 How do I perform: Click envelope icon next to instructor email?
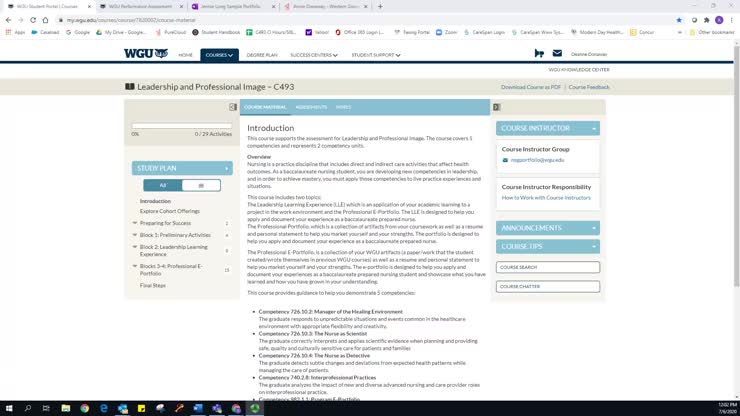[x=506, y=160]
